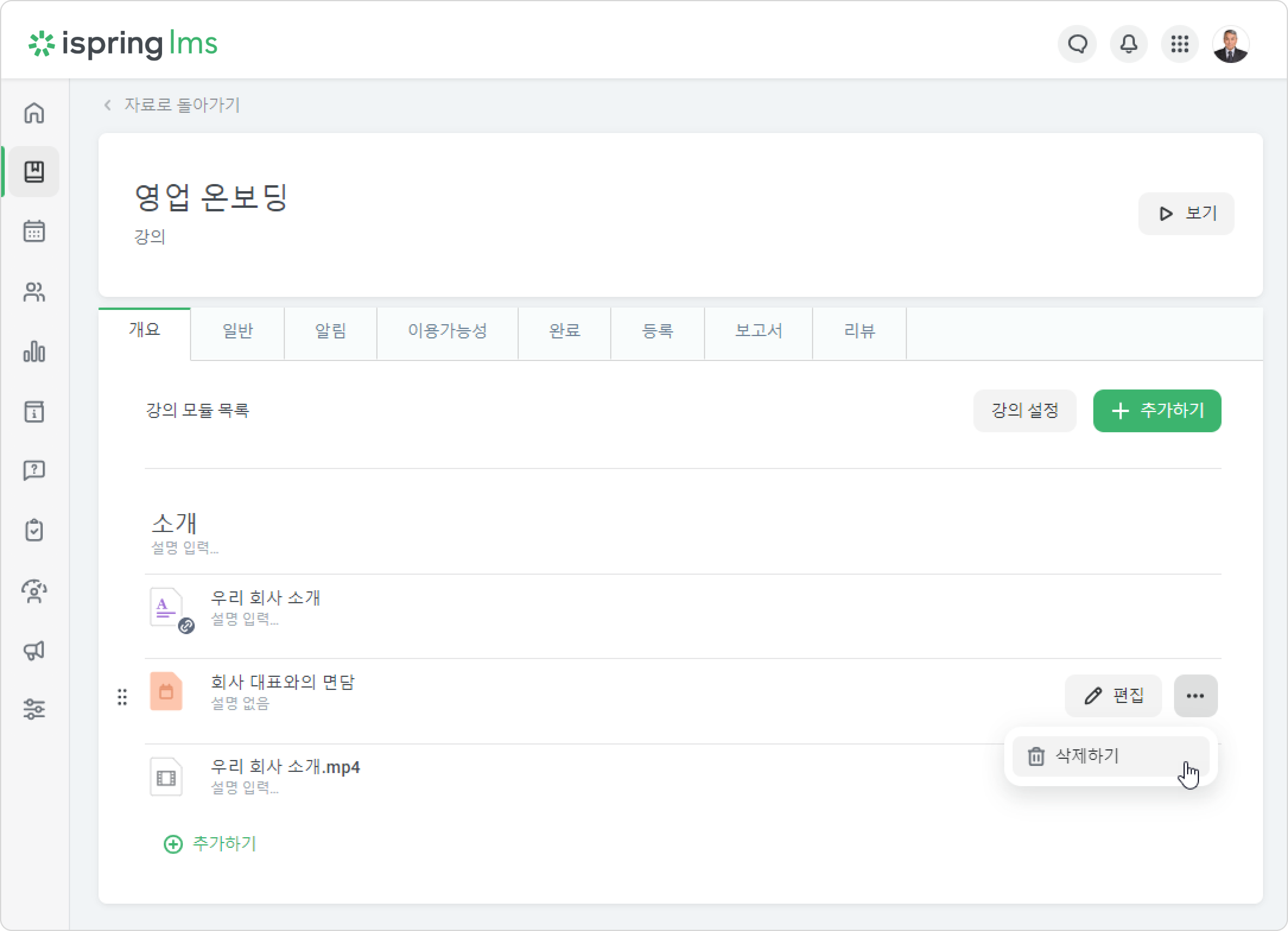Click the 편집 button for 회사 대표와의 면담
The image size is (1288, 931).
pyautogui.click(x=1113, y=696)
